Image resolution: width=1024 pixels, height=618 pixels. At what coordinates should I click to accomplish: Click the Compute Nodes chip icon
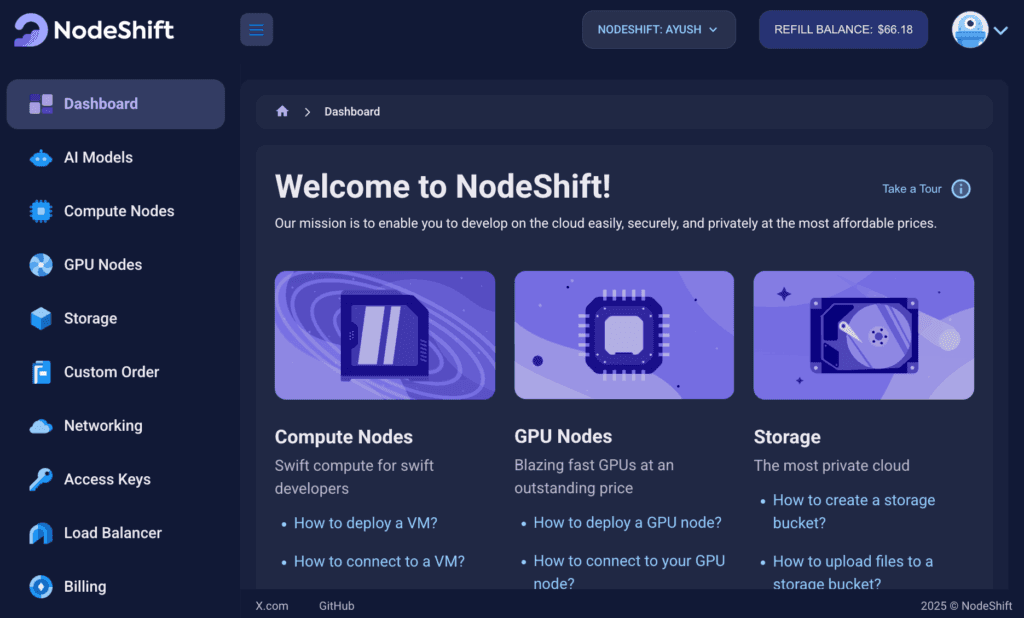pos(41,211)
